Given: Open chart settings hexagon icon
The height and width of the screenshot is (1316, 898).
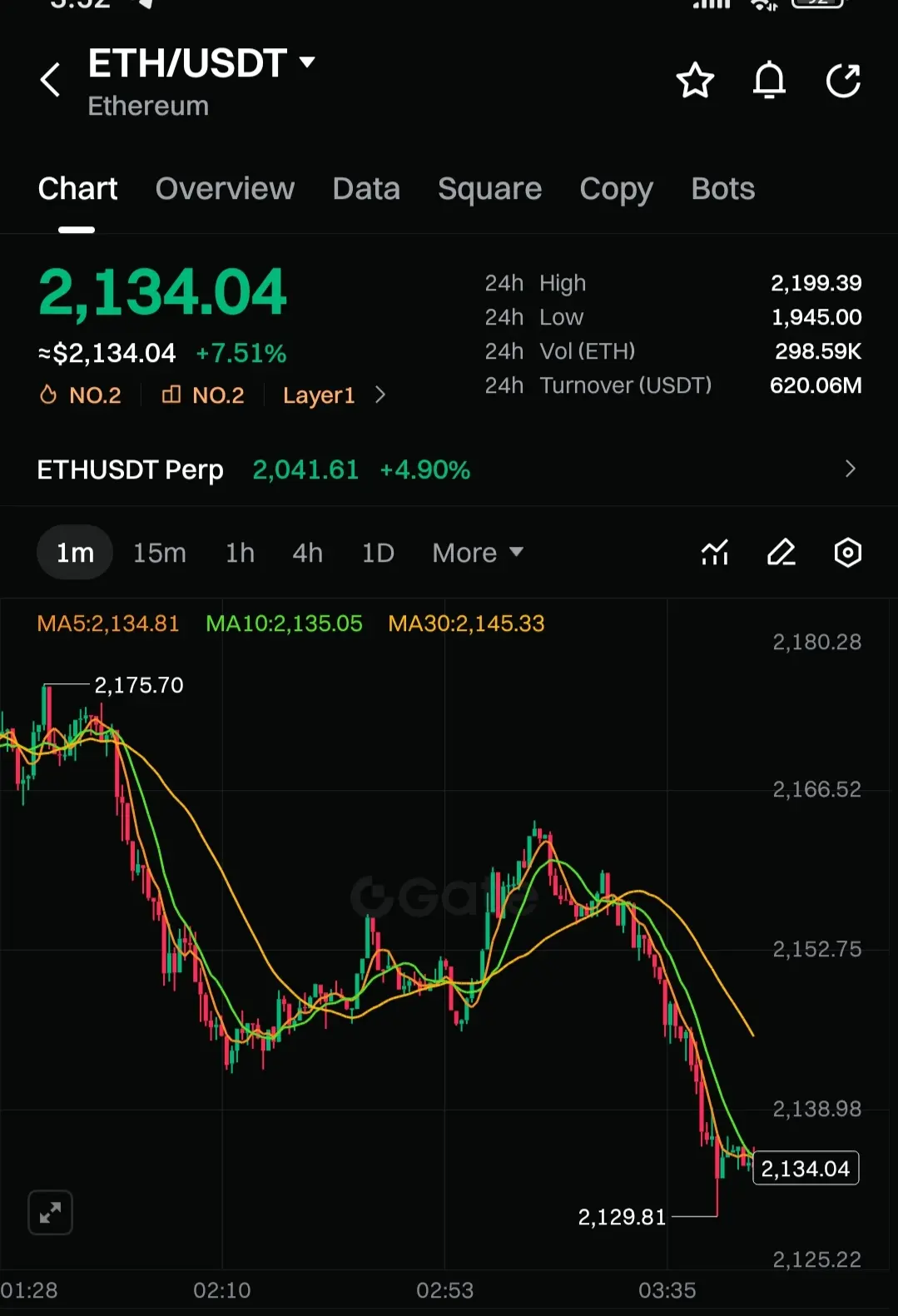Looking at the screenshot, I should click(x=847, y=553).
